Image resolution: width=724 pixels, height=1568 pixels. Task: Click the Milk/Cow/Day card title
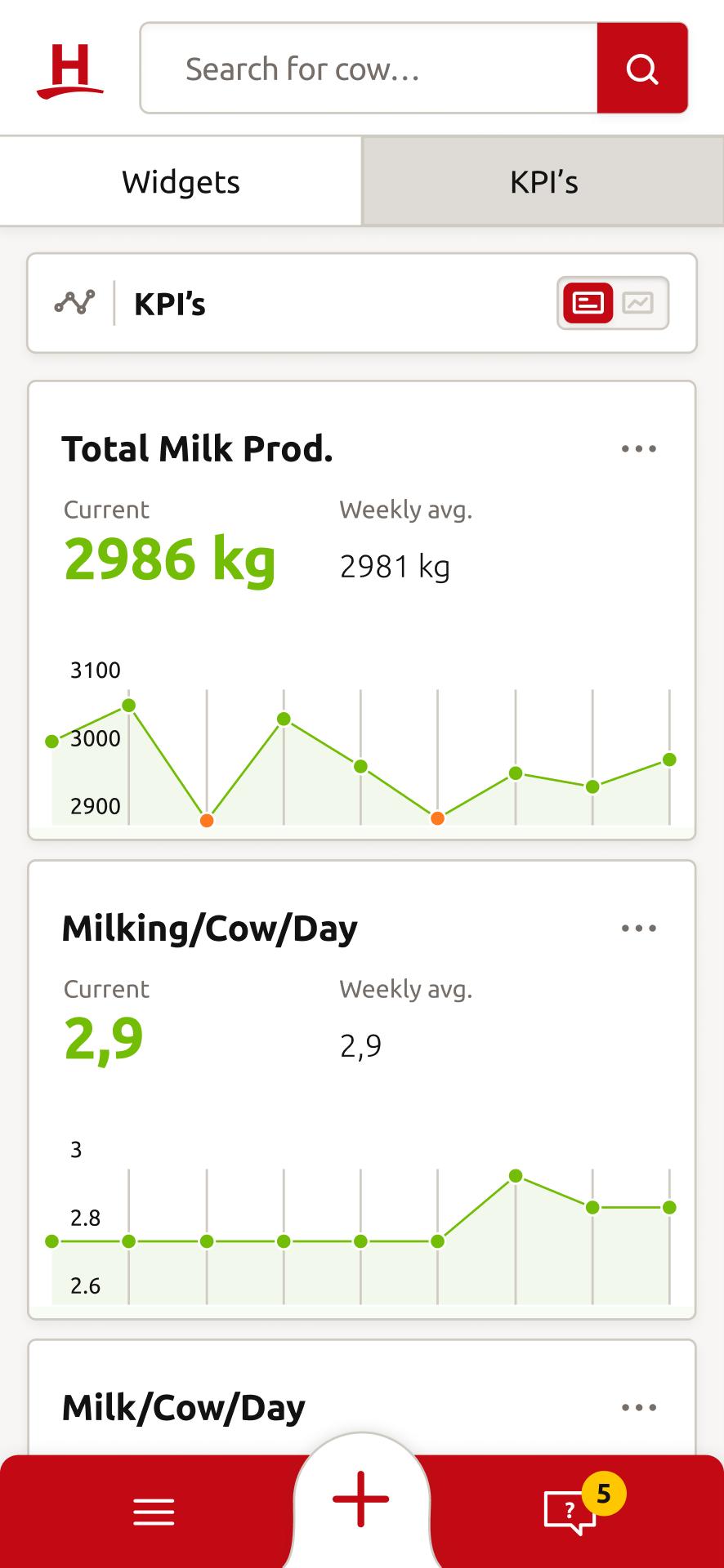click(183, 1407)
